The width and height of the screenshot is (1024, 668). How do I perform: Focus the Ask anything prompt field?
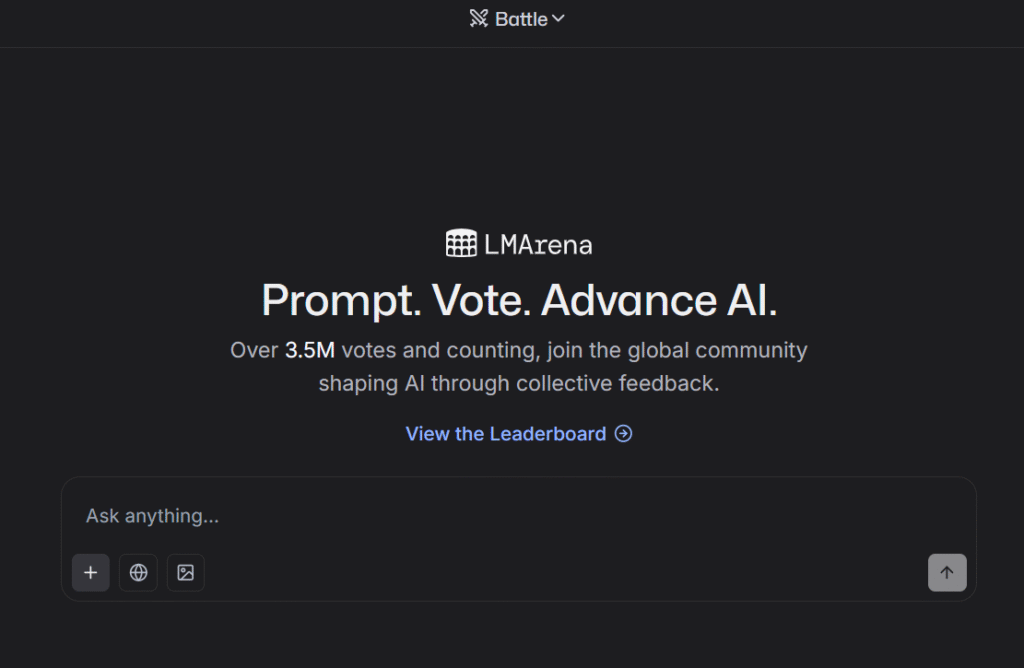(x=519, y=516)
